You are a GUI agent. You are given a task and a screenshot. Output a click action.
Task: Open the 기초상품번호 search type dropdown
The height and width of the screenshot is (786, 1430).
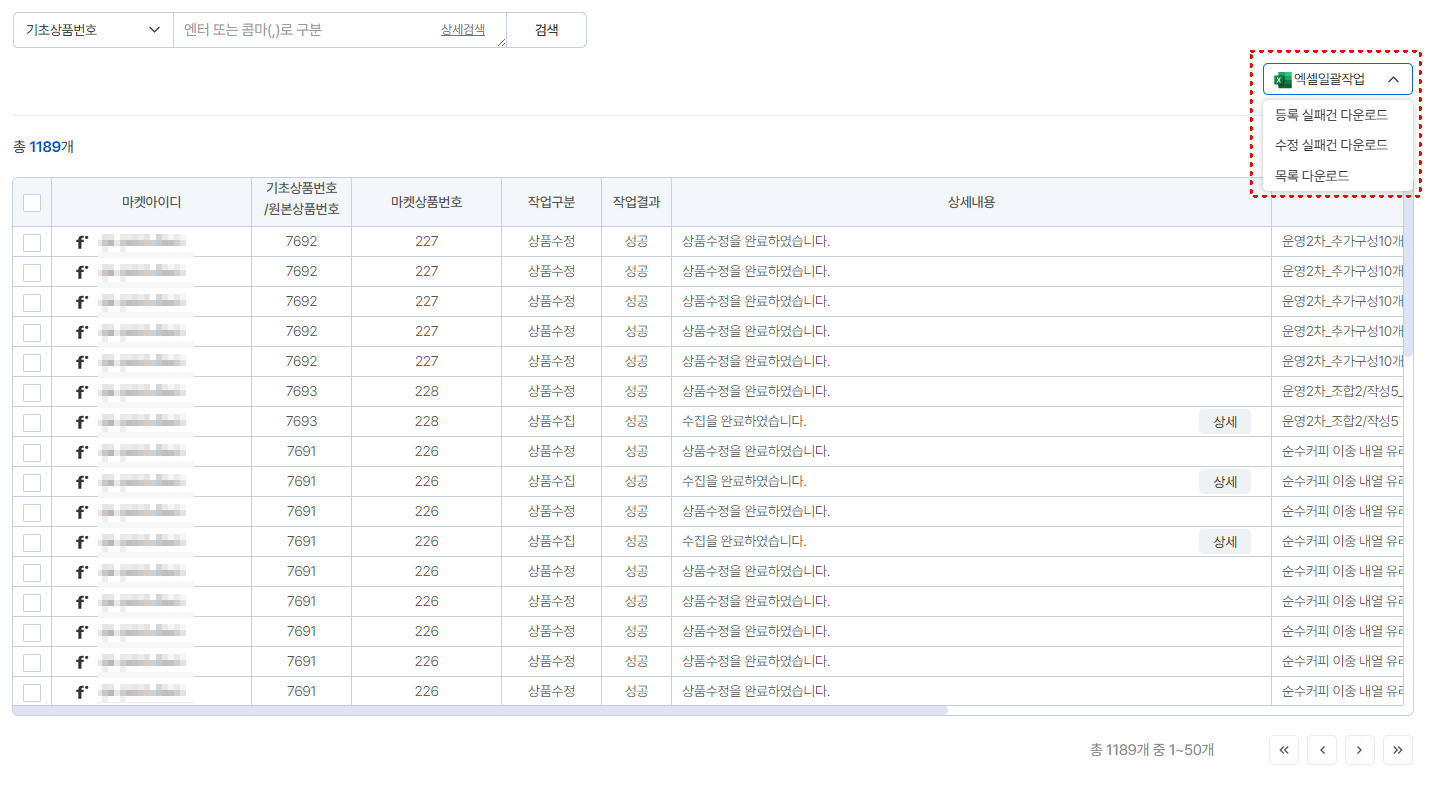point(93,30)
